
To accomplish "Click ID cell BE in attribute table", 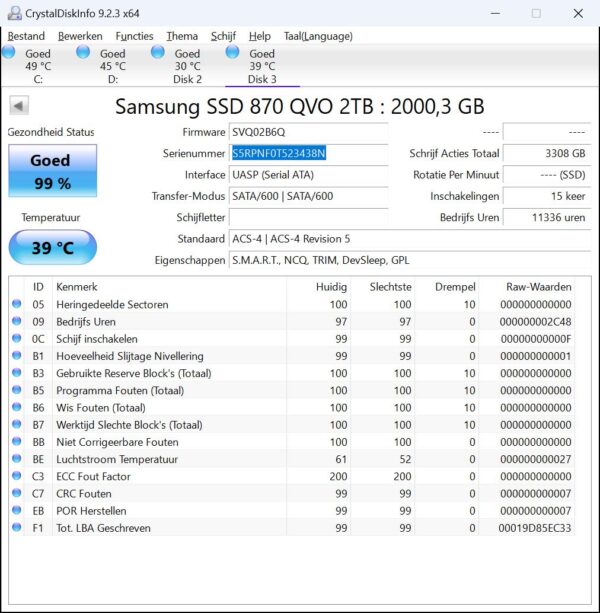I will [38, 459].
